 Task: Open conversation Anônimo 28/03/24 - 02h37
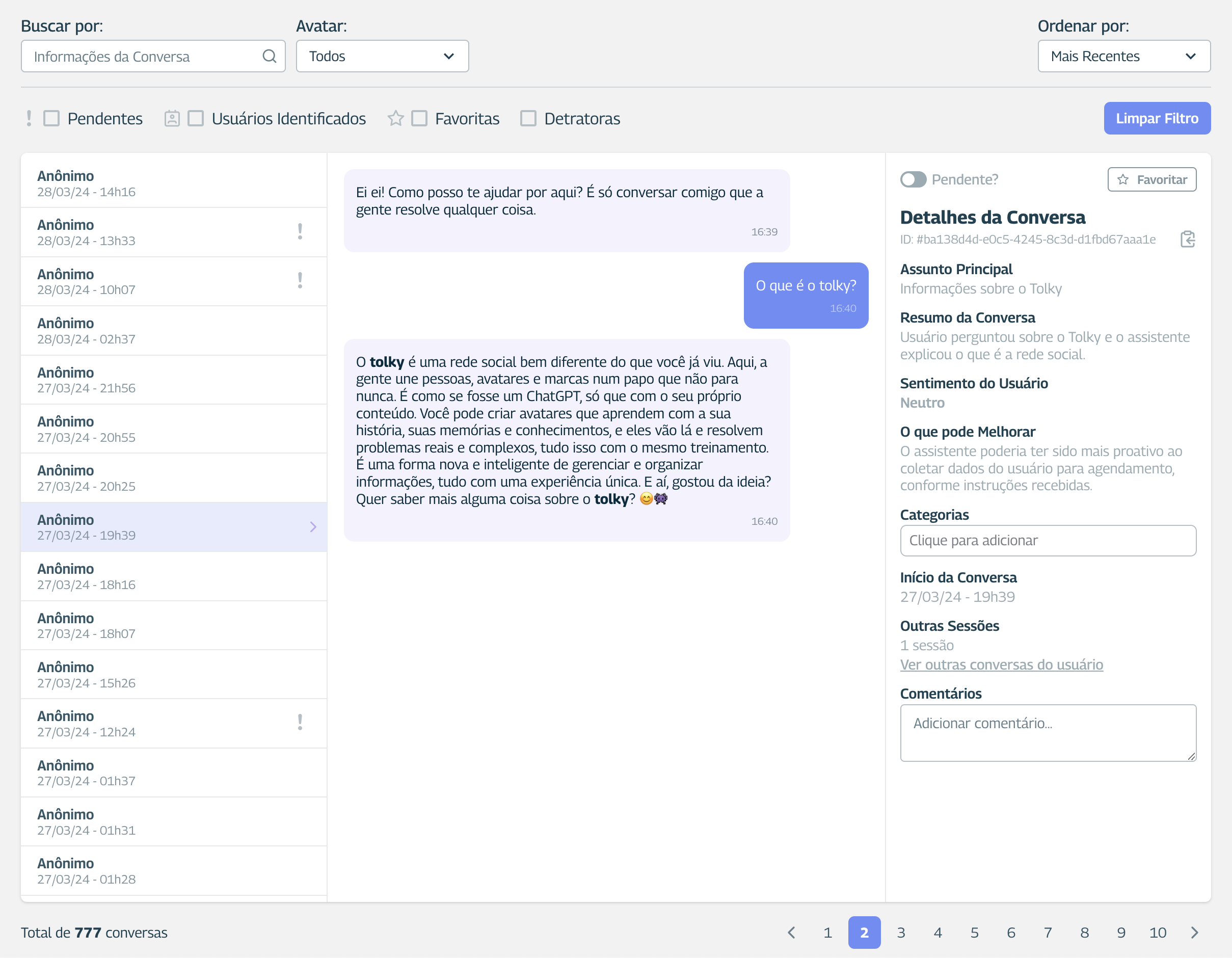174,331
